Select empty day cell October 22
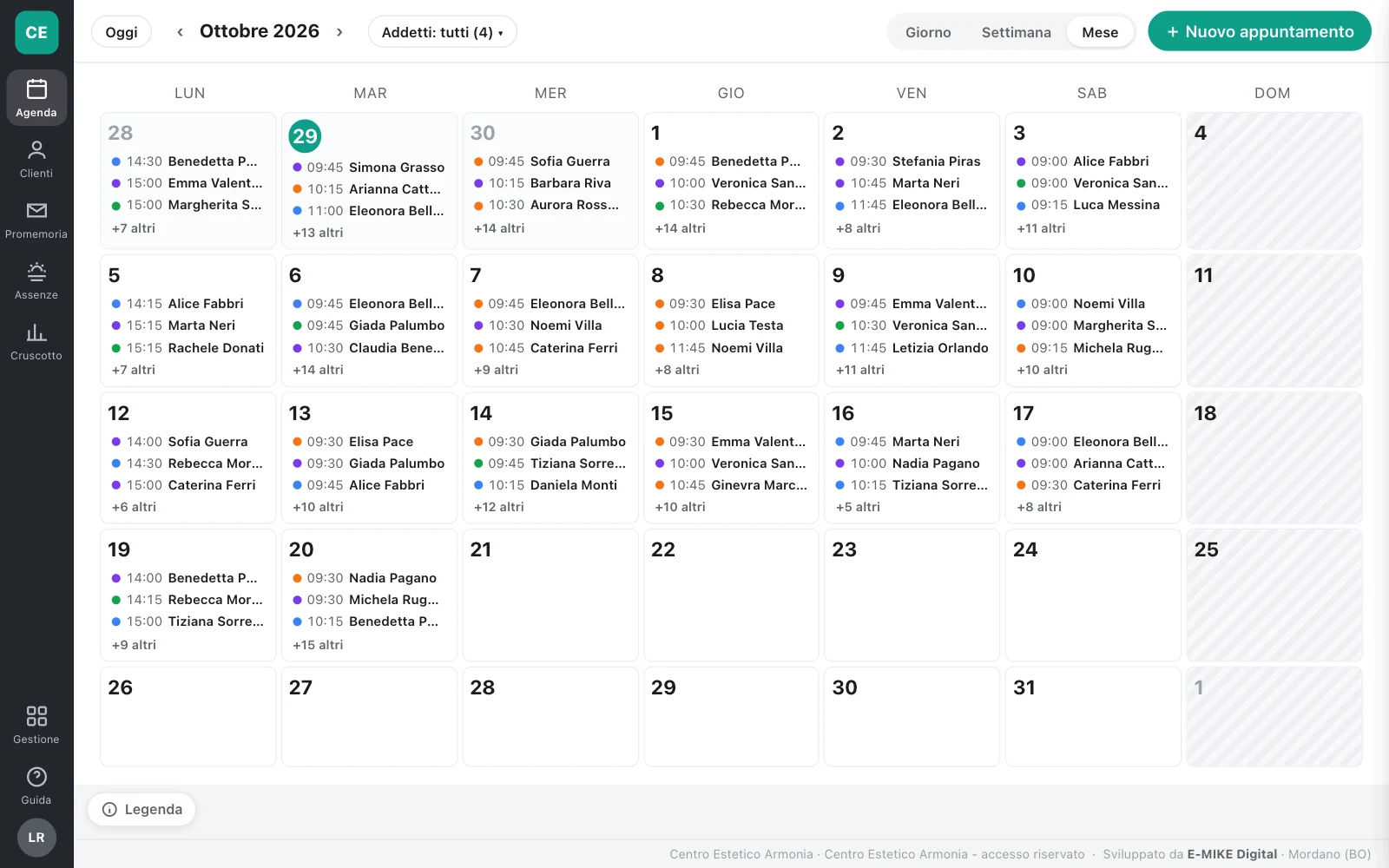Viewport: 1389px width, 868px height. 731,595
